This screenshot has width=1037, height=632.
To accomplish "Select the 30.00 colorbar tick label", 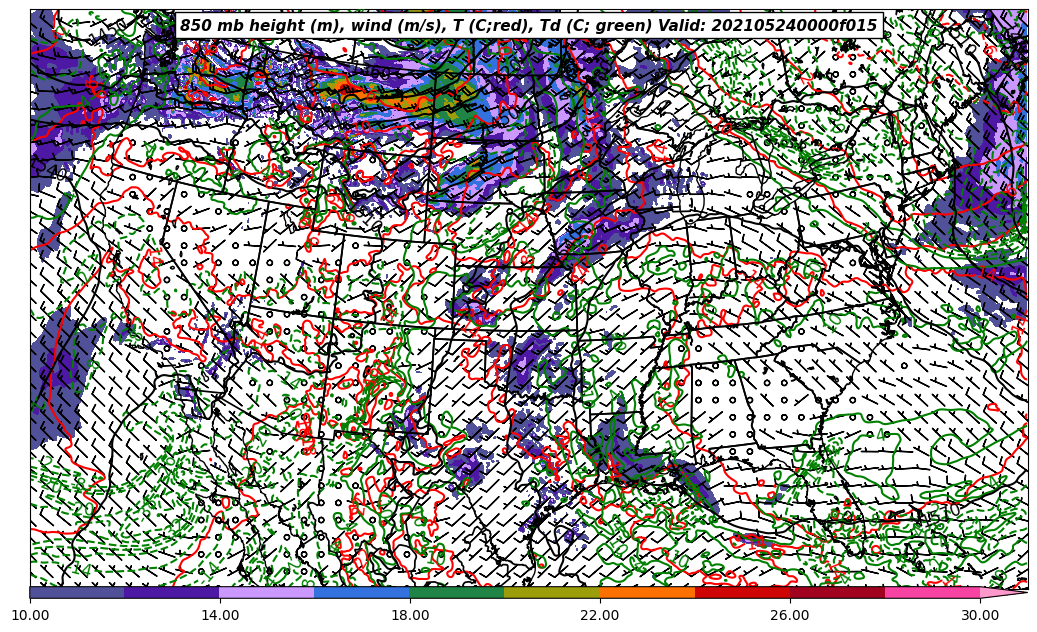I will (x=980, y=616).
